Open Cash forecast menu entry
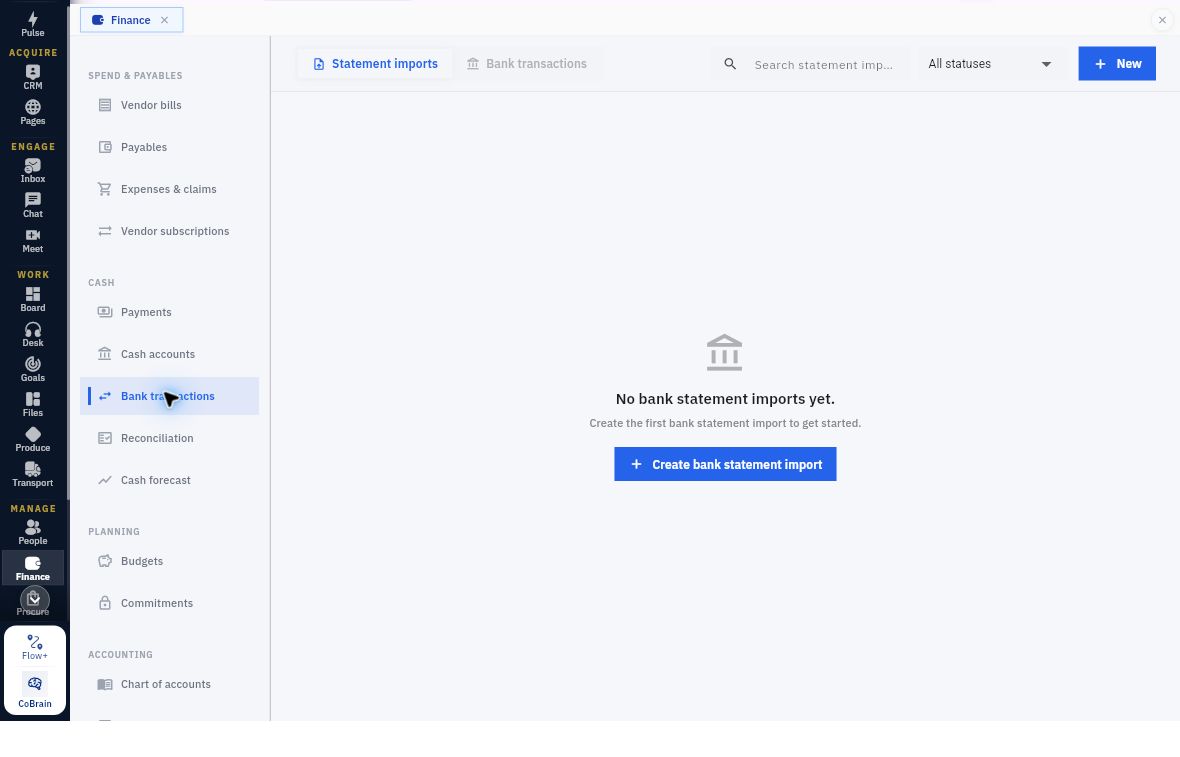 tap(169, 480)
